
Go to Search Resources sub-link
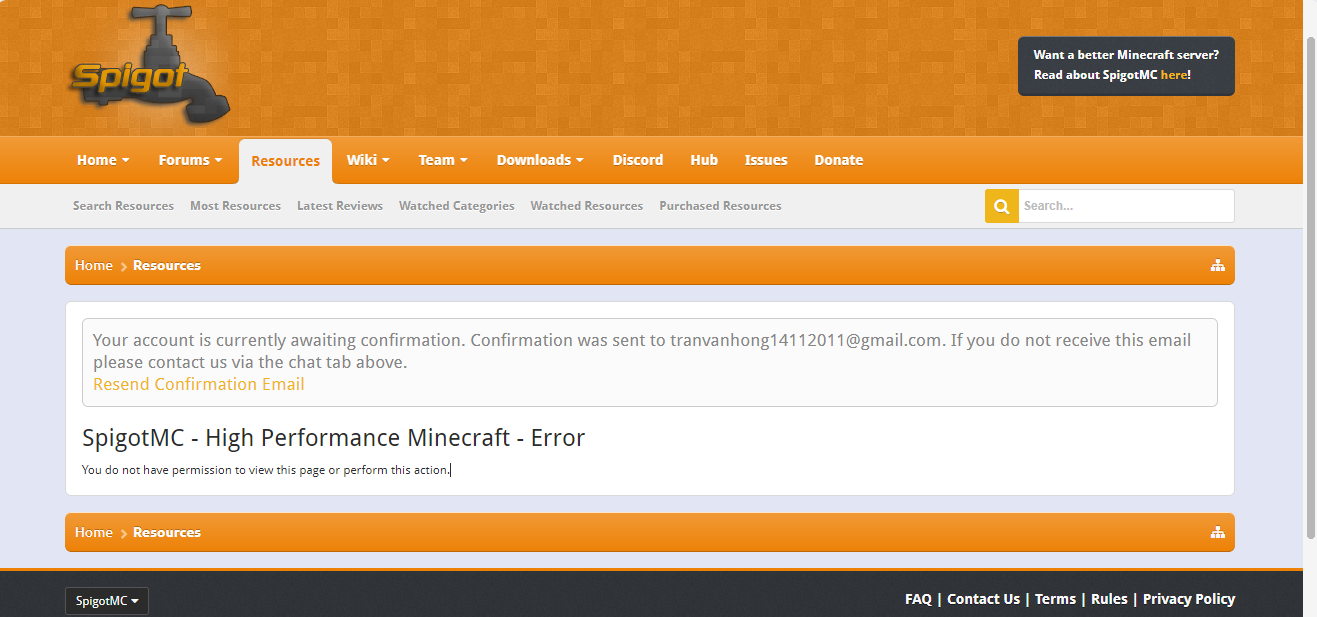(x=123, y=206)
